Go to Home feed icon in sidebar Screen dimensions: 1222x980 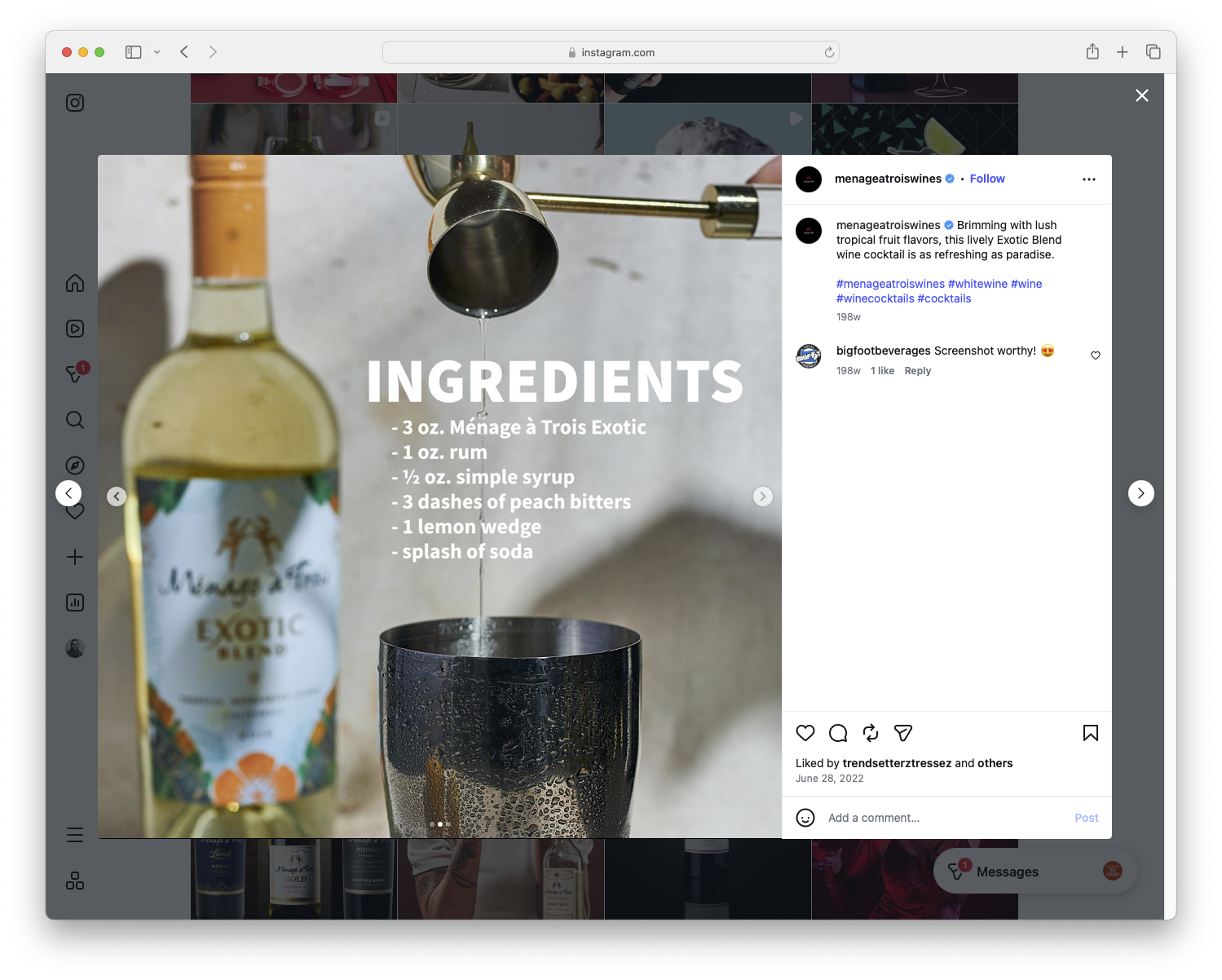75,283
